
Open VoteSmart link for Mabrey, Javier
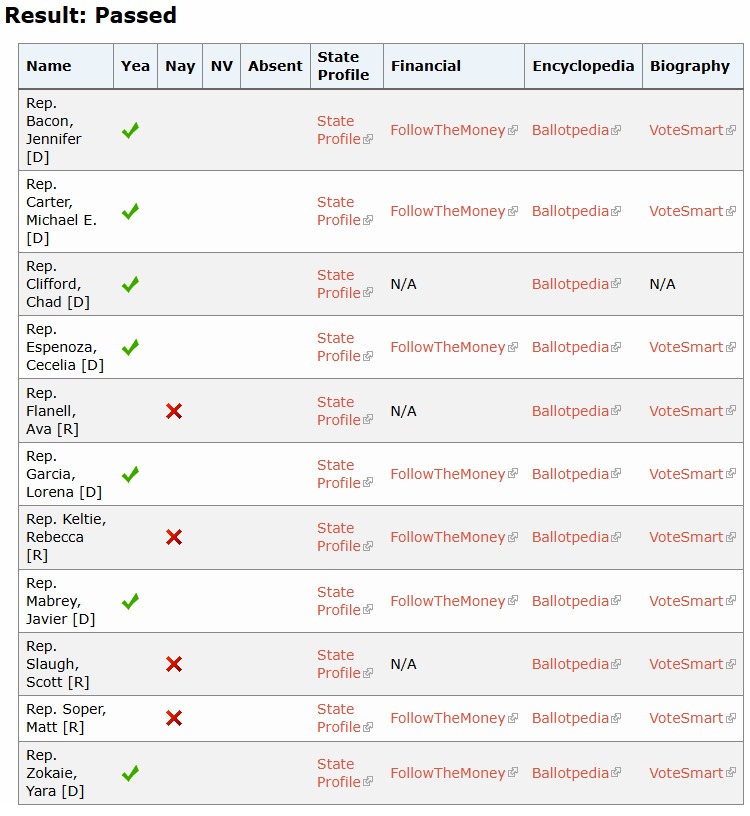pos(692,601)
